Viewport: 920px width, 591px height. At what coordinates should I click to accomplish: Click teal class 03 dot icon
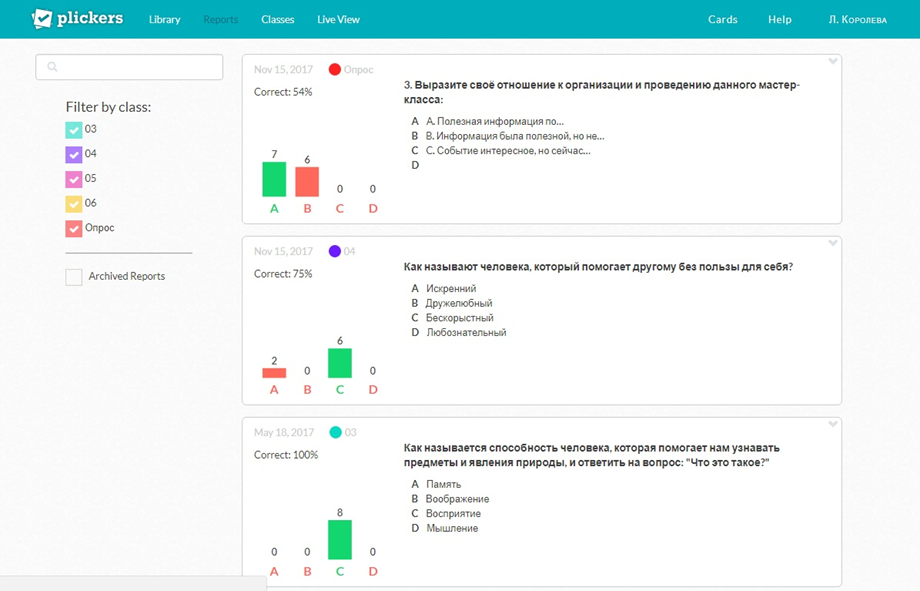coord(335,433)
